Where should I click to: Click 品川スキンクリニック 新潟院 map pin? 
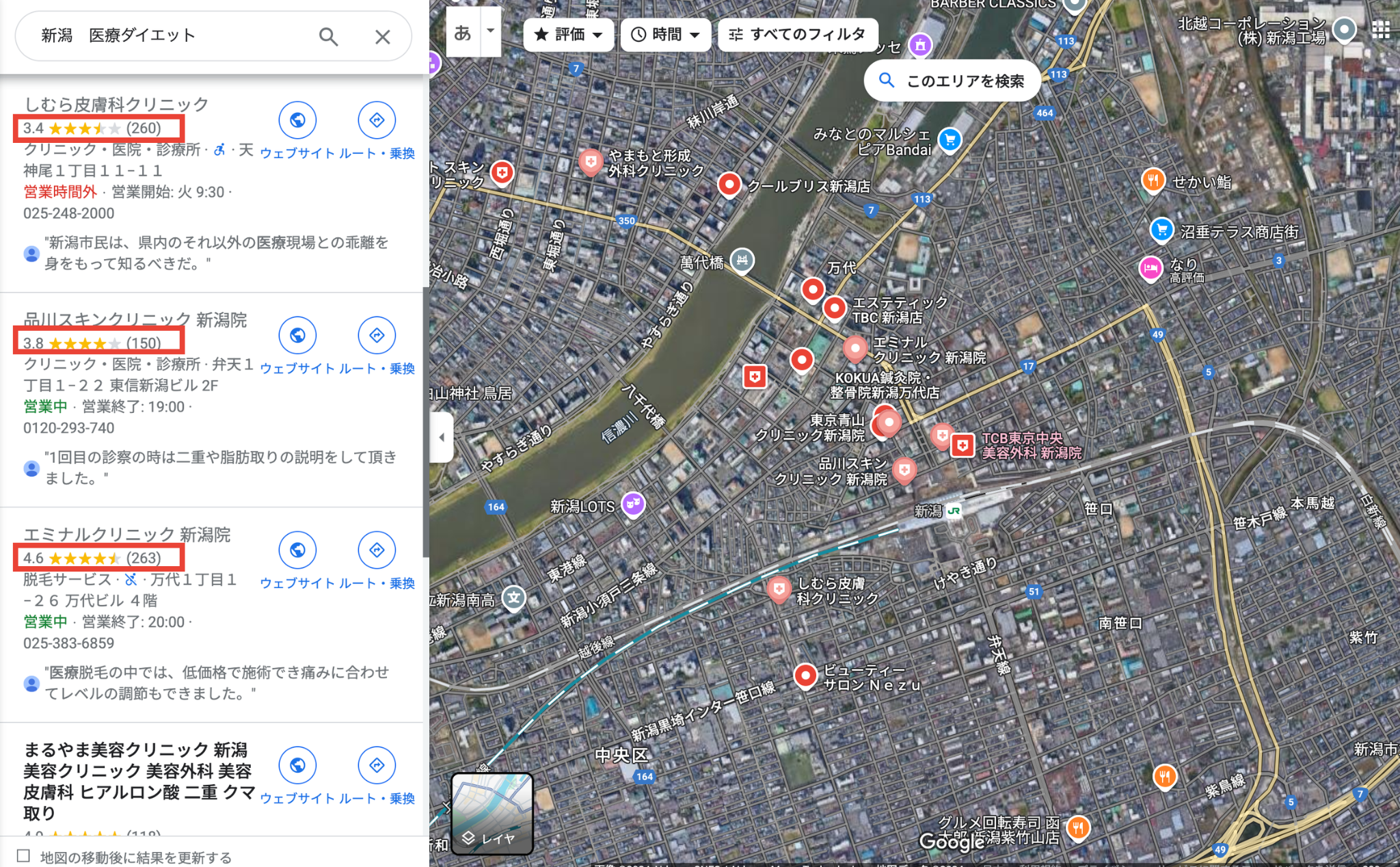click(904, 470)
